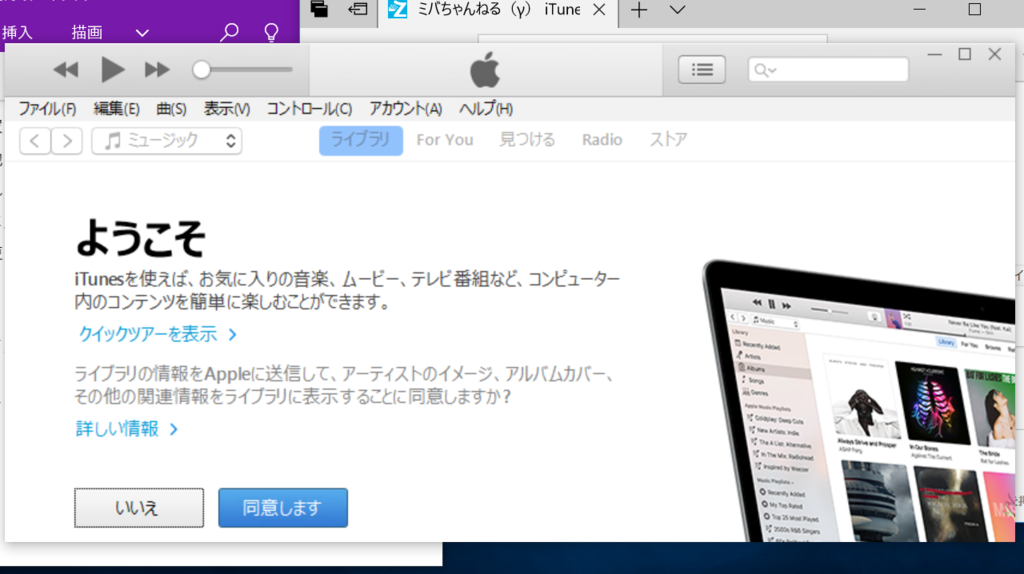Skip forward with the fast-forward button
The image size is (1024, 574).
(157, 69)
